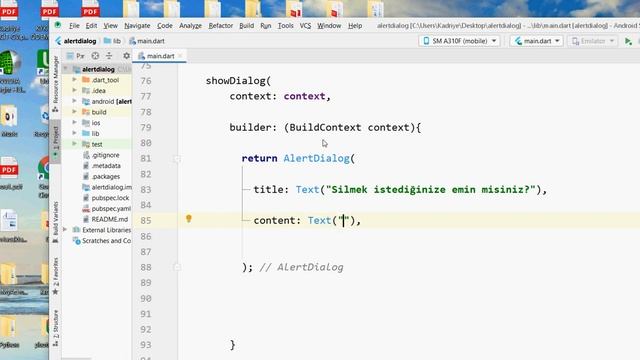Click the .dart_tool folder icon
The image size is (640, 360).
coord(86,80)
